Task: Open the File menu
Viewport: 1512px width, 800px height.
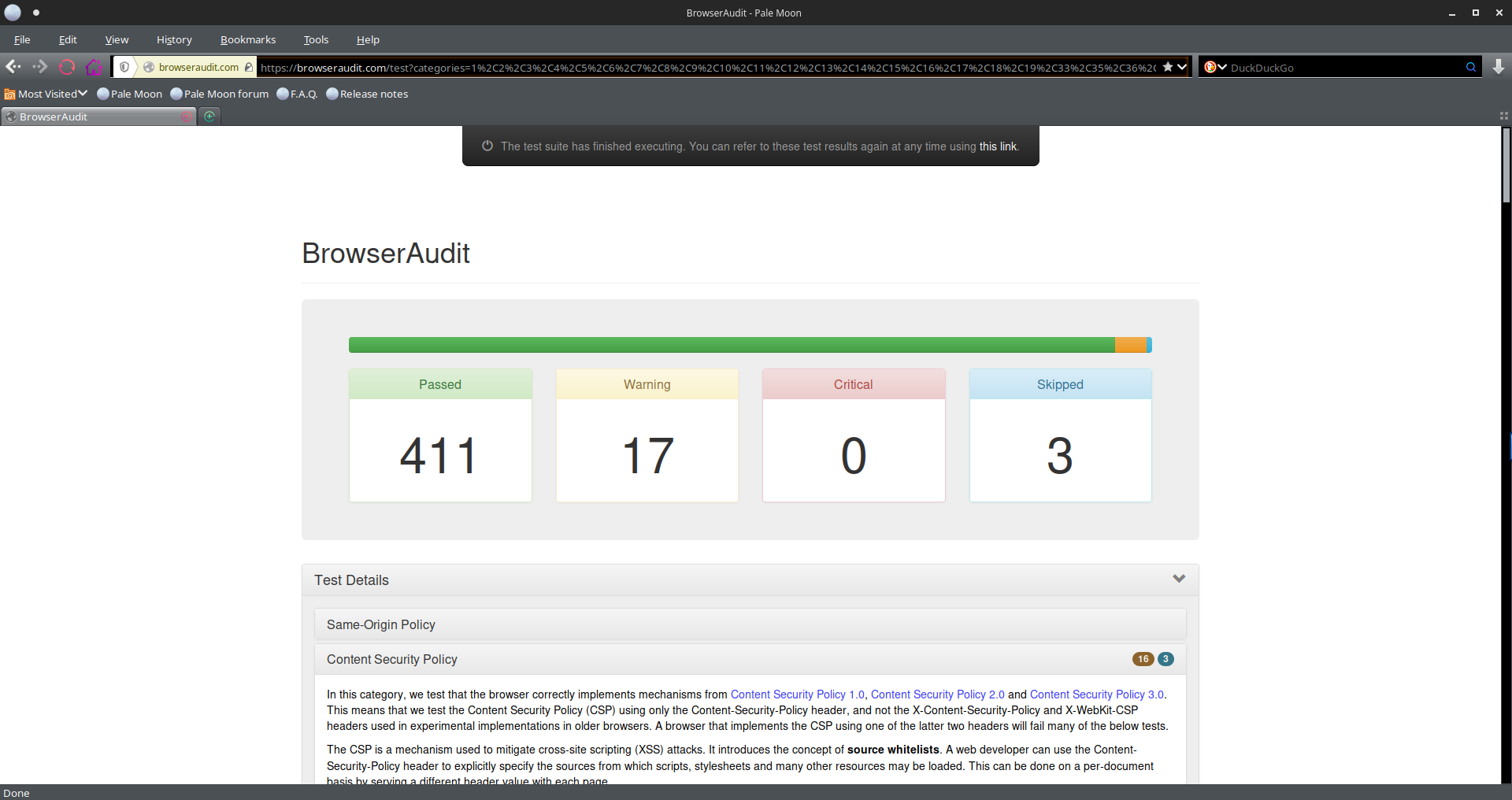Action: (22, 39)
